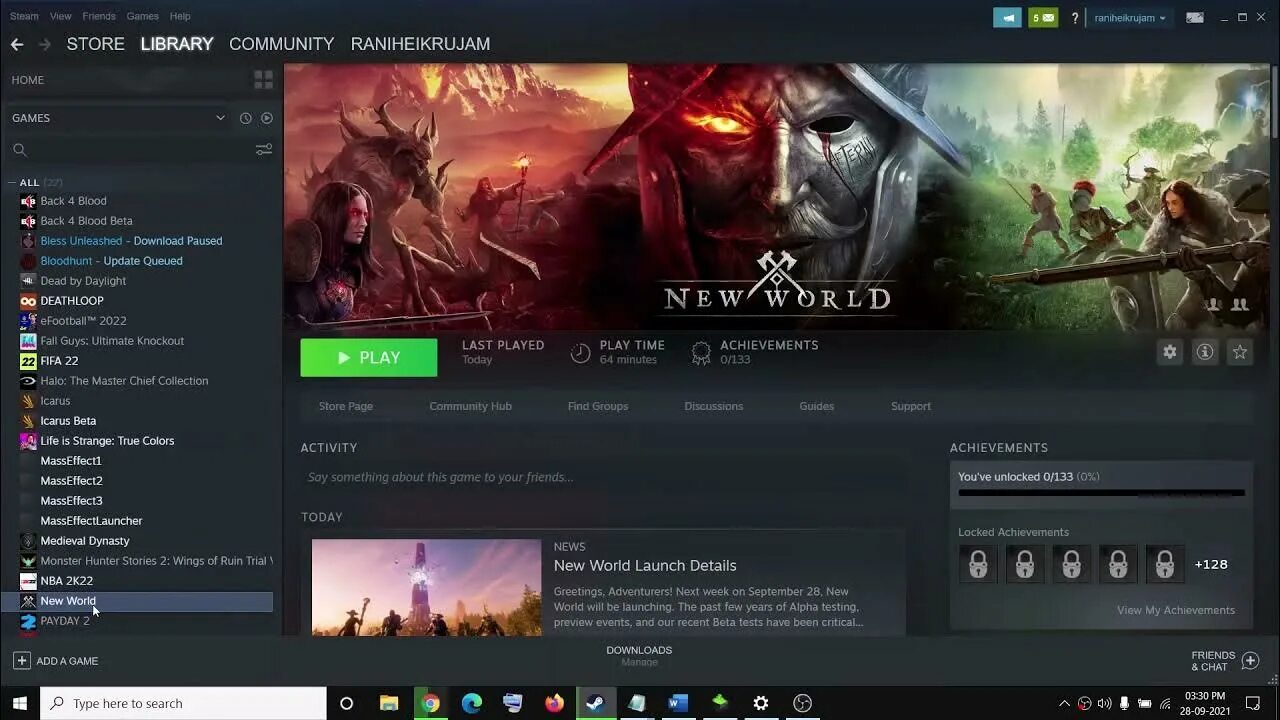Show New World game info icon
The width and height of the screenshot is (1280, 720).
click(1205, 352)
